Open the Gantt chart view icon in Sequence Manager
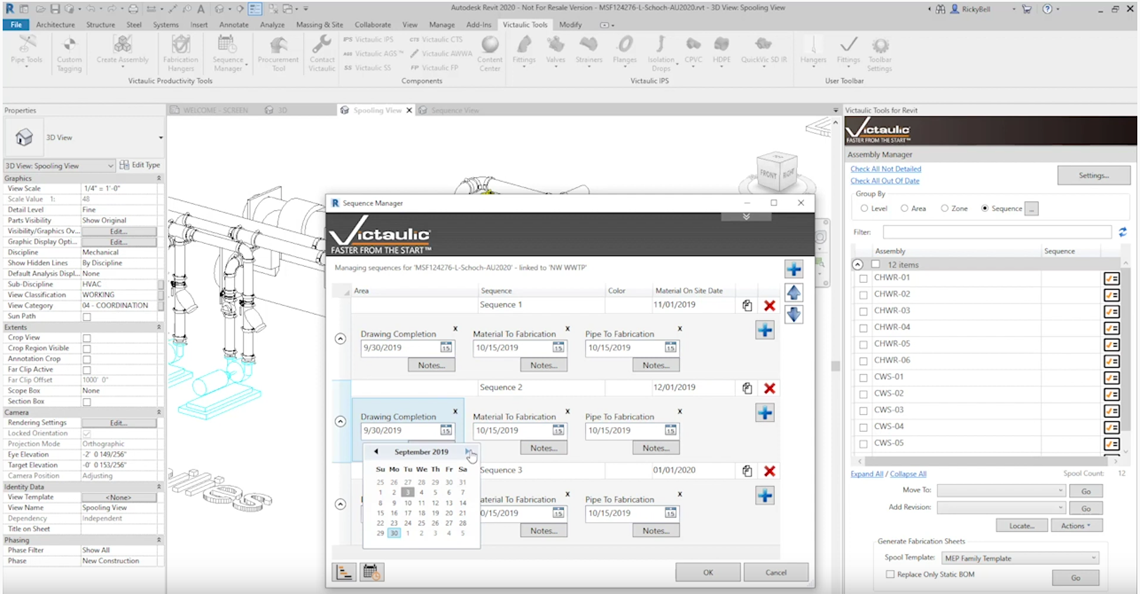 pos(345,572)
